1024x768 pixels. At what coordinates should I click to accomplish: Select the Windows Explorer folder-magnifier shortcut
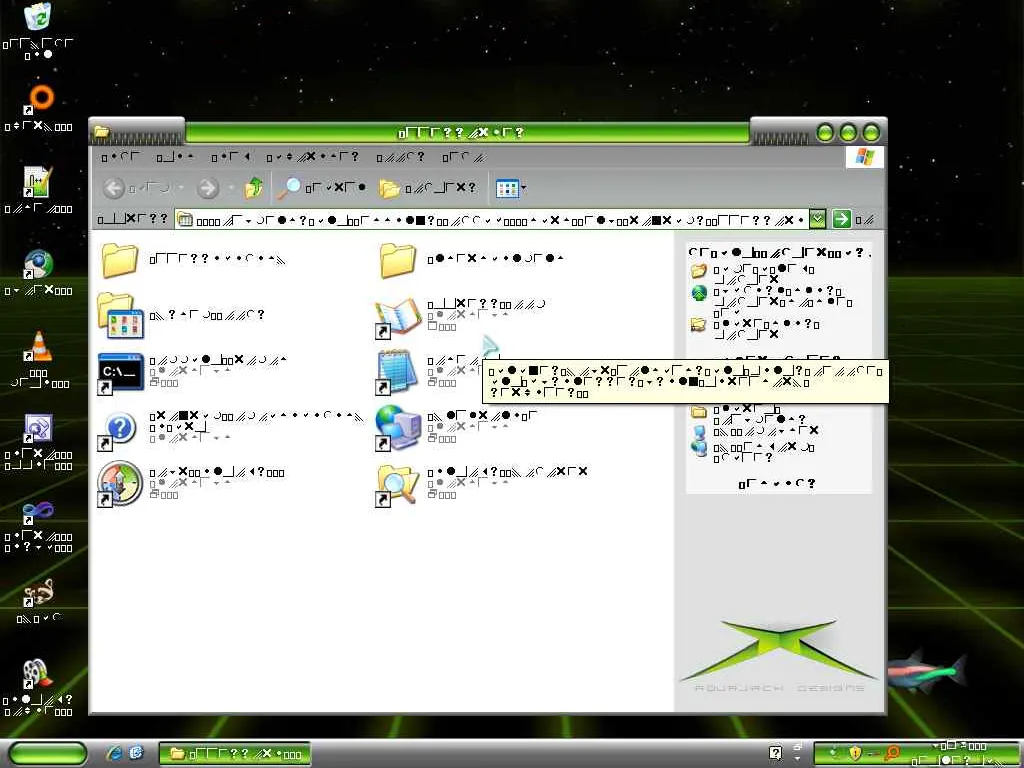(397, 485)
